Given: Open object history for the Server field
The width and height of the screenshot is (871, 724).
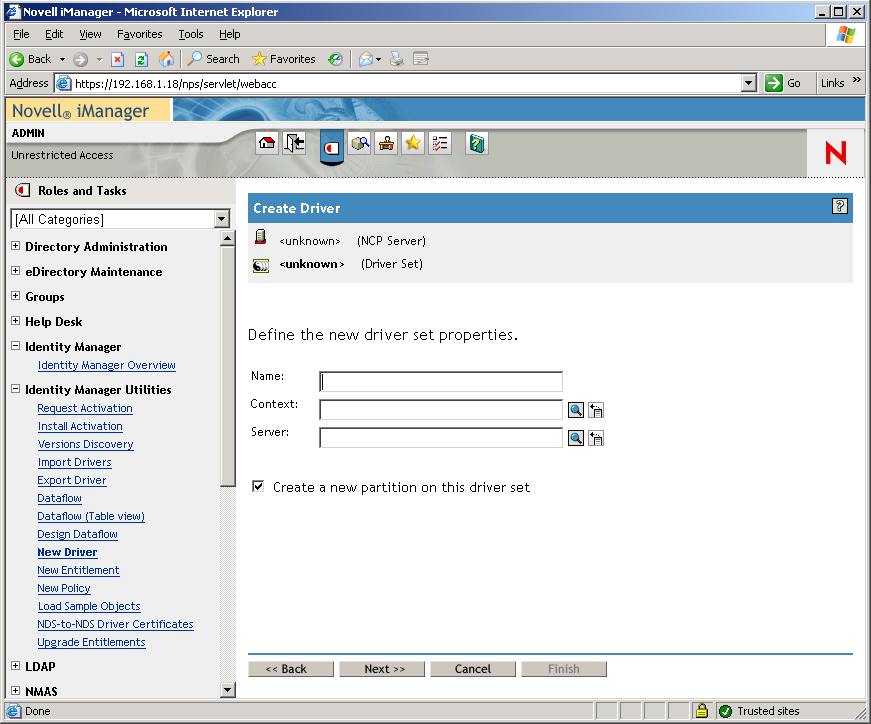Looking at the screenshot, I should [x=596, y=437].
